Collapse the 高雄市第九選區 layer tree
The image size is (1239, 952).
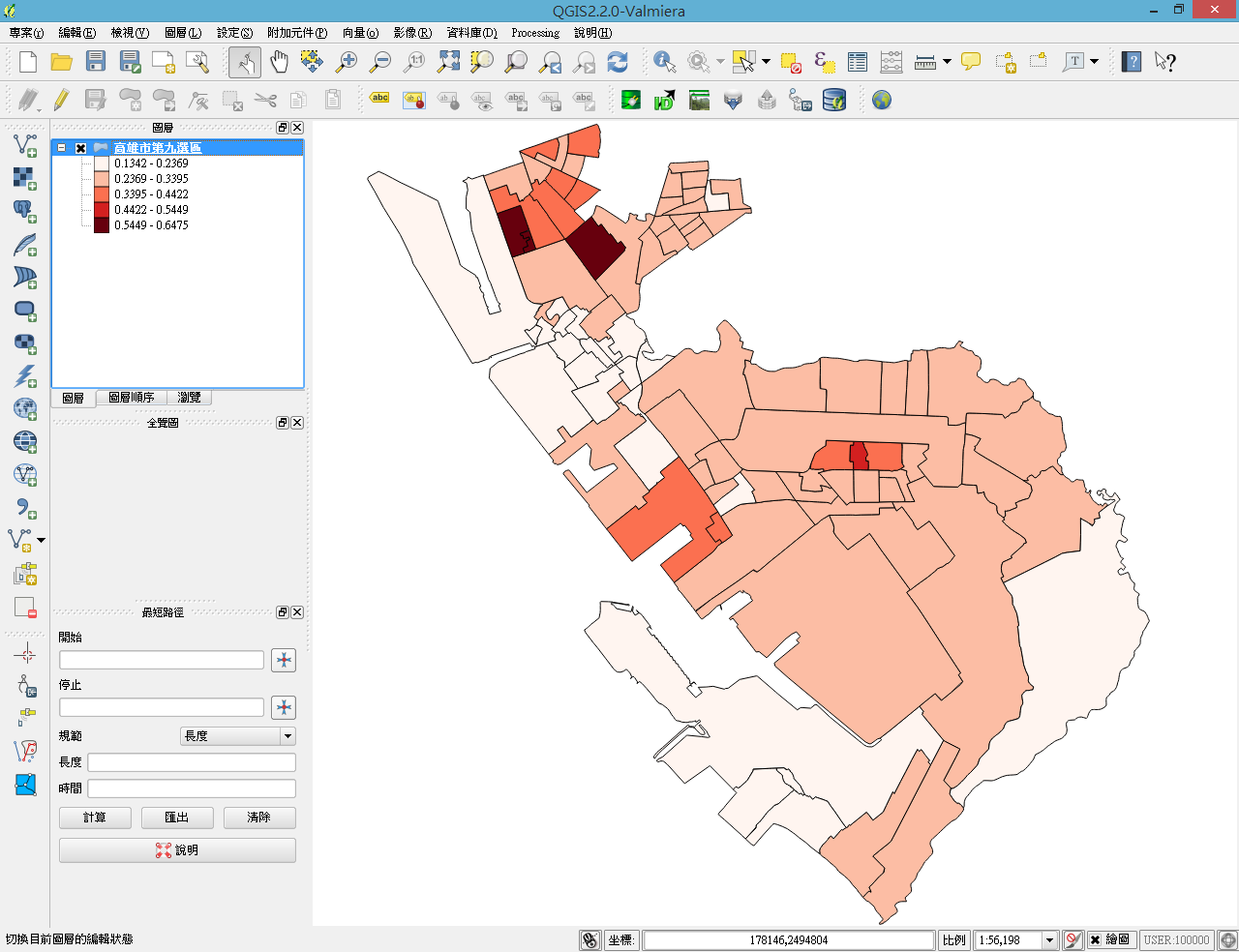coord(62,148)
